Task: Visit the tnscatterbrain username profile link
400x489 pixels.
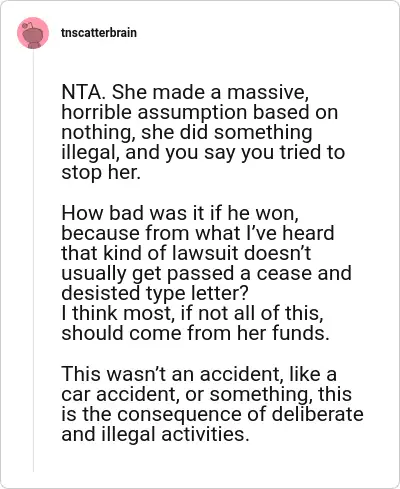Action: click(x=99, y=33)
